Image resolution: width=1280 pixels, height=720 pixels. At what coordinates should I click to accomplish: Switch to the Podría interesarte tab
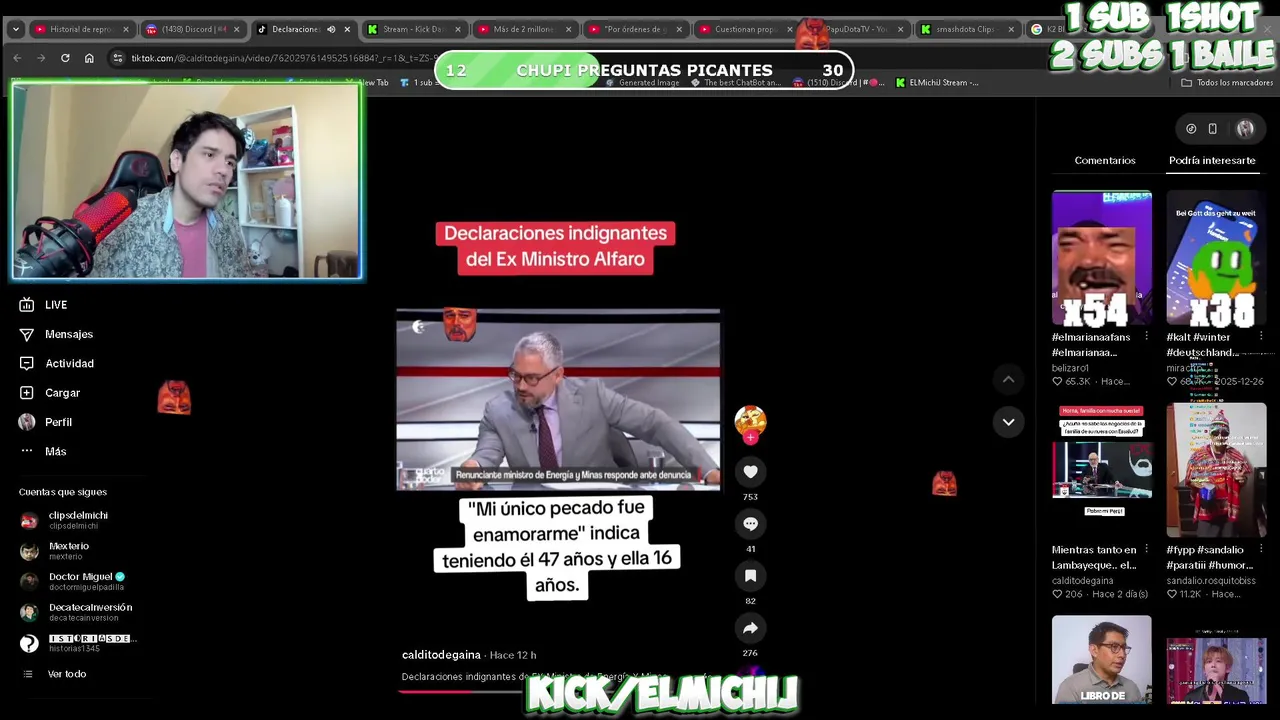pos(1212,160)
